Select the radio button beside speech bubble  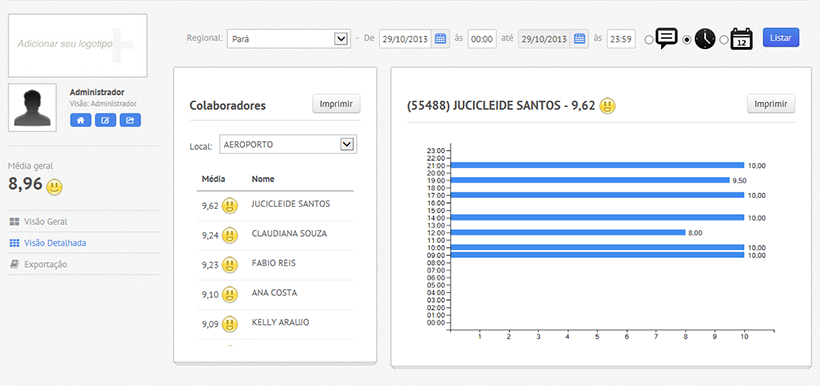tap(648, 40)
